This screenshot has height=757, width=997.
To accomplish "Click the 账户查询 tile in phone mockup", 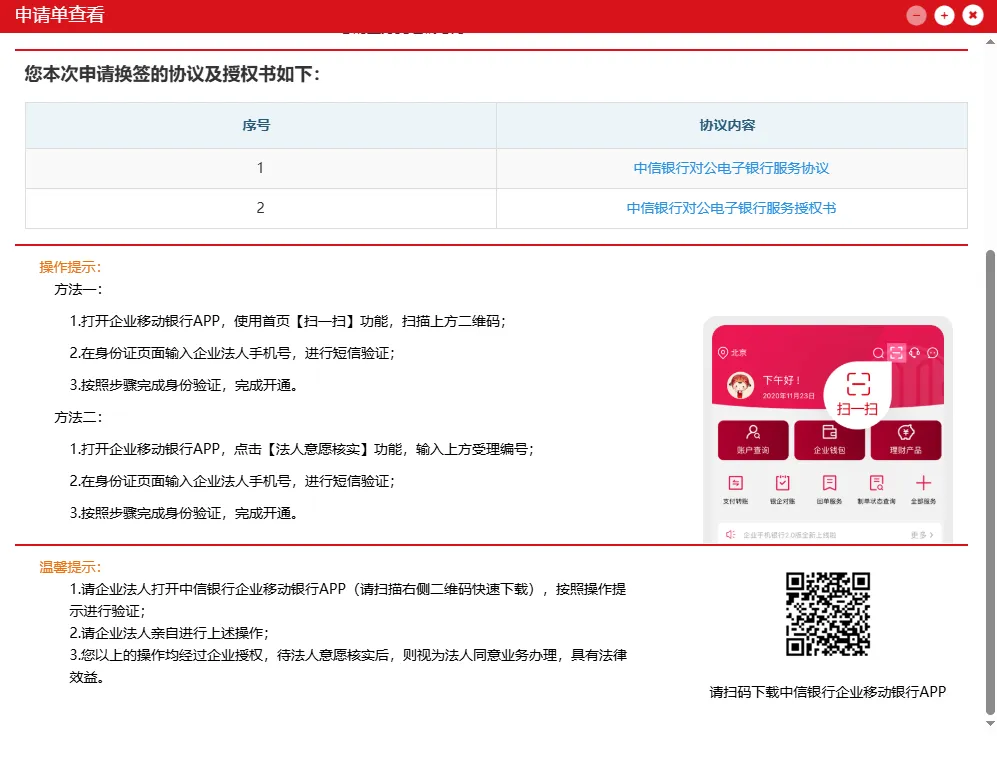I will point(753,440).
